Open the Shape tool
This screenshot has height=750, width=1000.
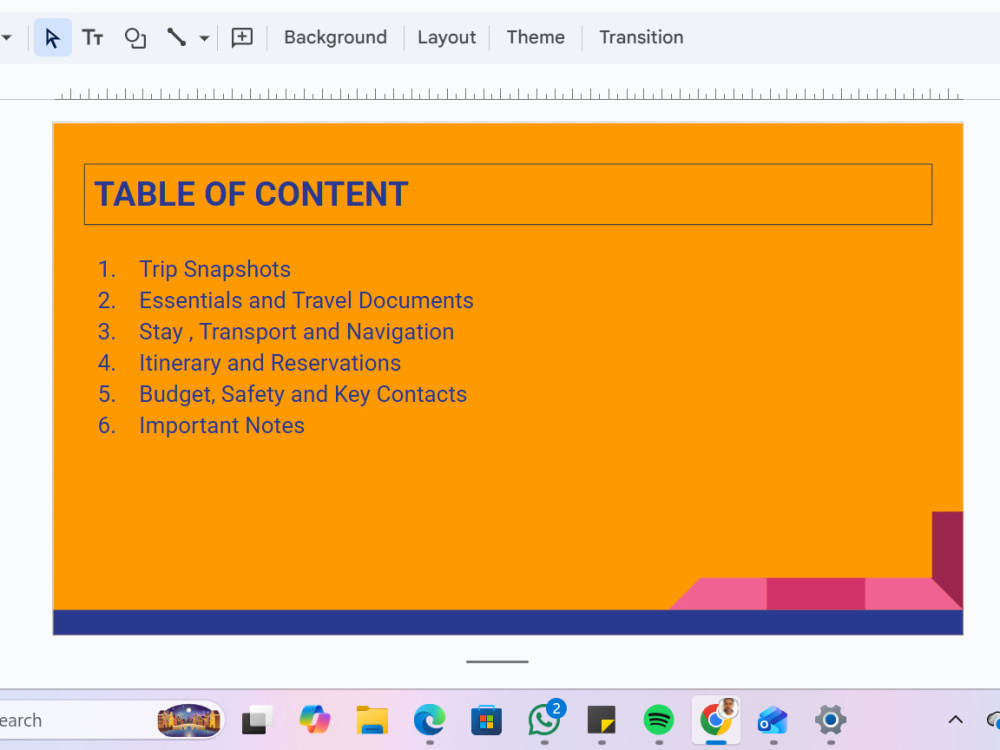[x=135, y=38]
